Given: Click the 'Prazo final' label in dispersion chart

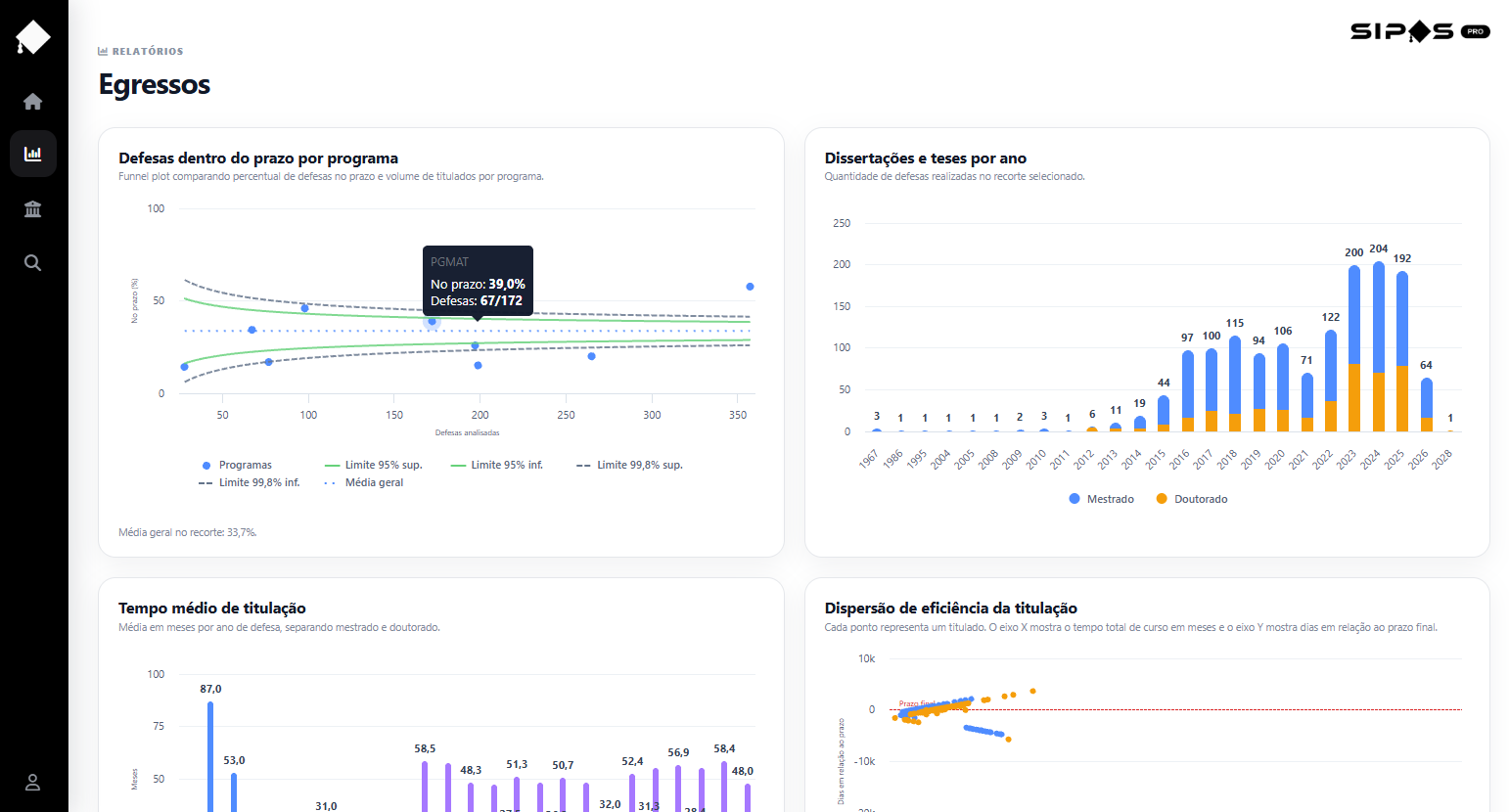Looking at the screenshot, I should (916, 703).
